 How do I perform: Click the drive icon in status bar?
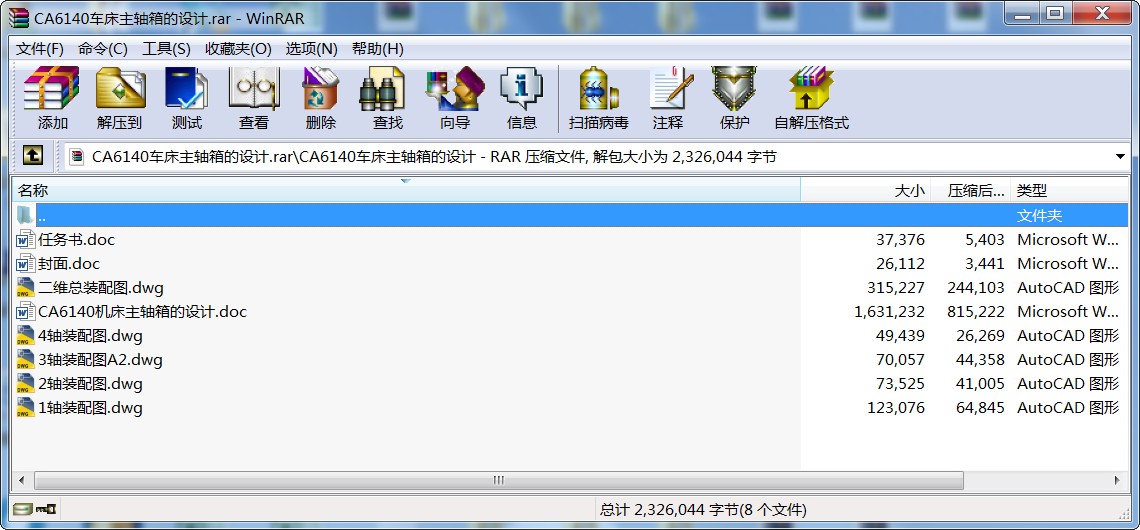23,510
